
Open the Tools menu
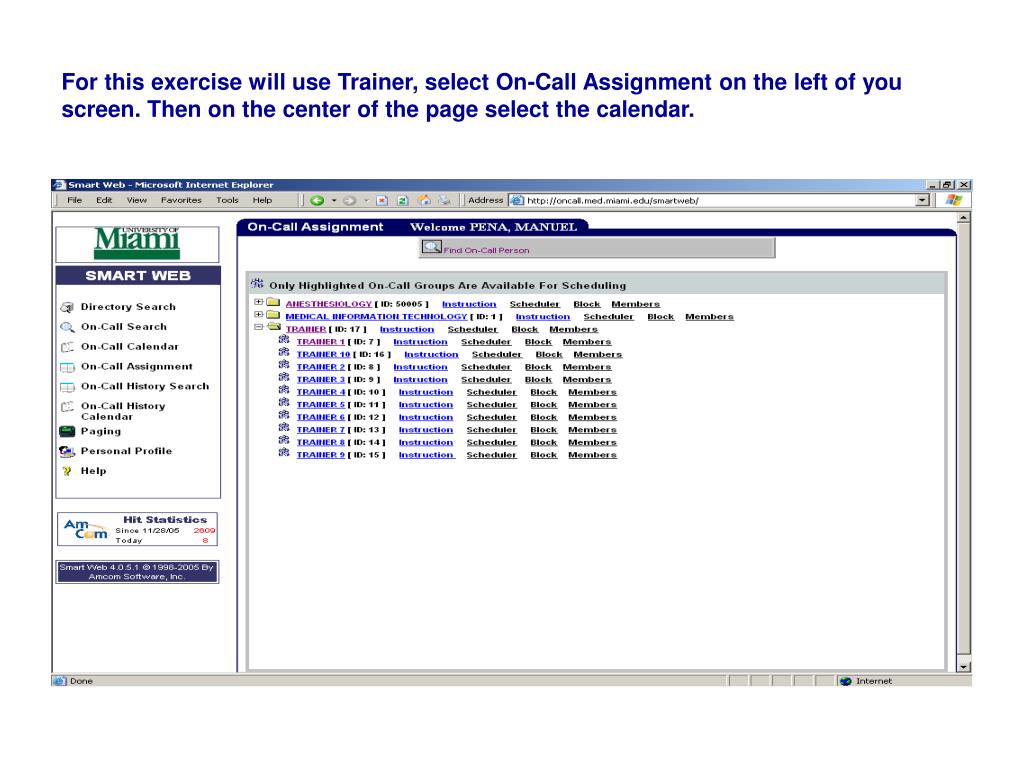[x=227, y=200]
